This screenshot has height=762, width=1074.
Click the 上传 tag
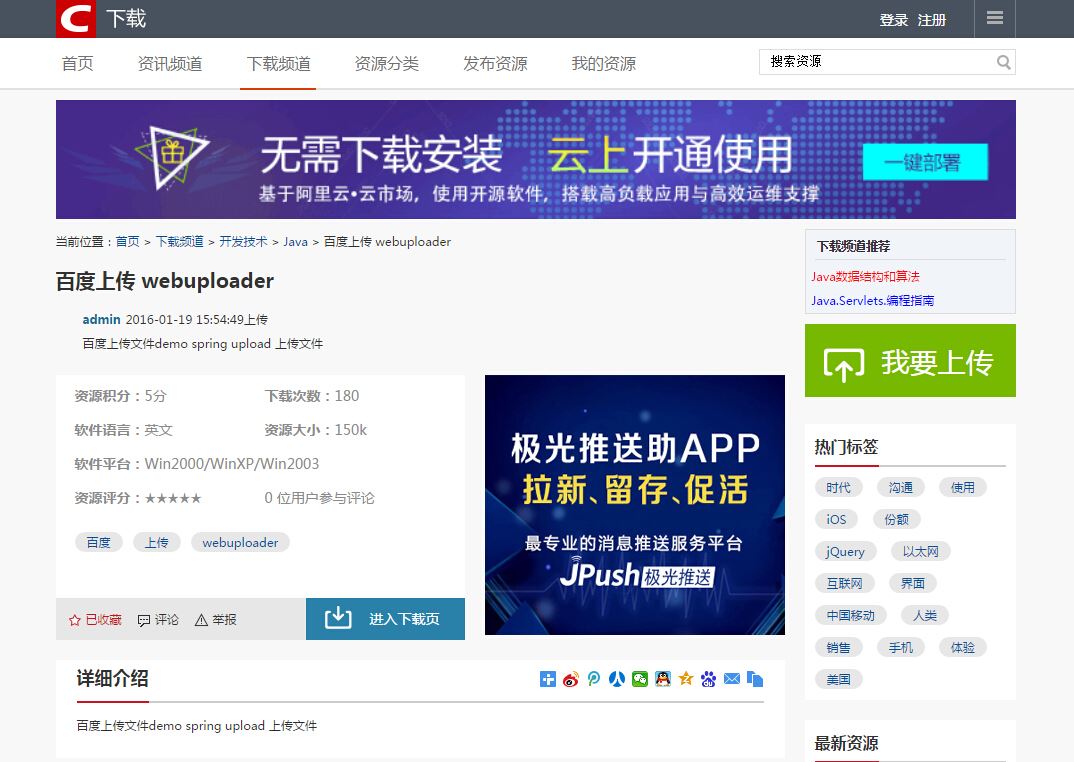[156, 542]
